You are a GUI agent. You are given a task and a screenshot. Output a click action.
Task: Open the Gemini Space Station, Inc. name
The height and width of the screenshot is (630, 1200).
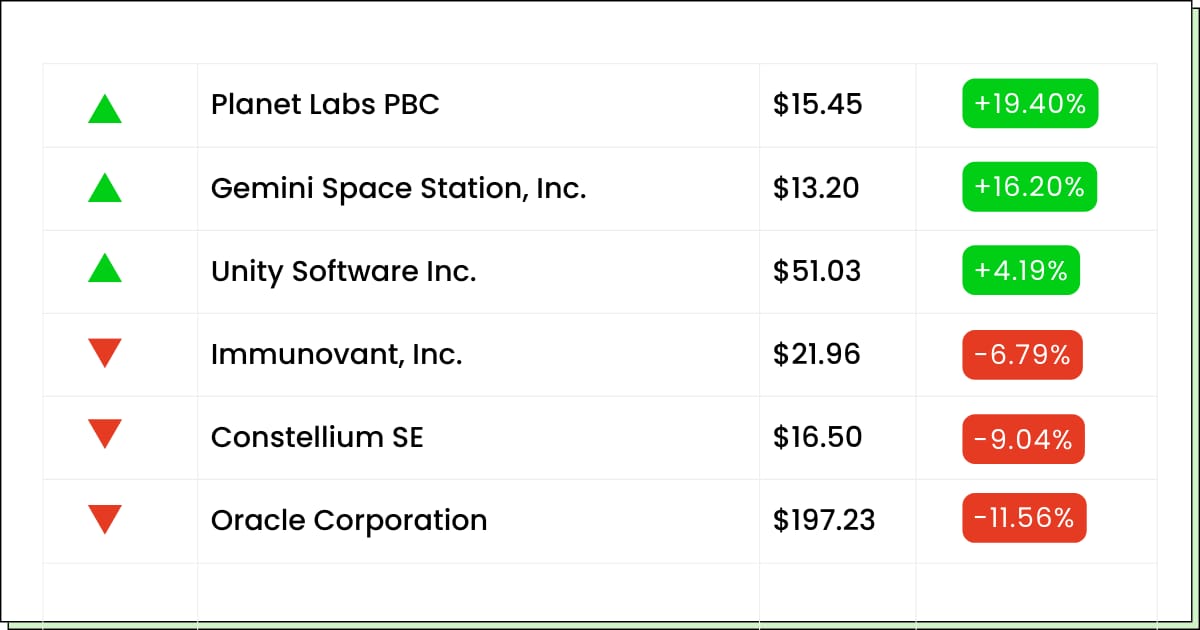[398, 188]
